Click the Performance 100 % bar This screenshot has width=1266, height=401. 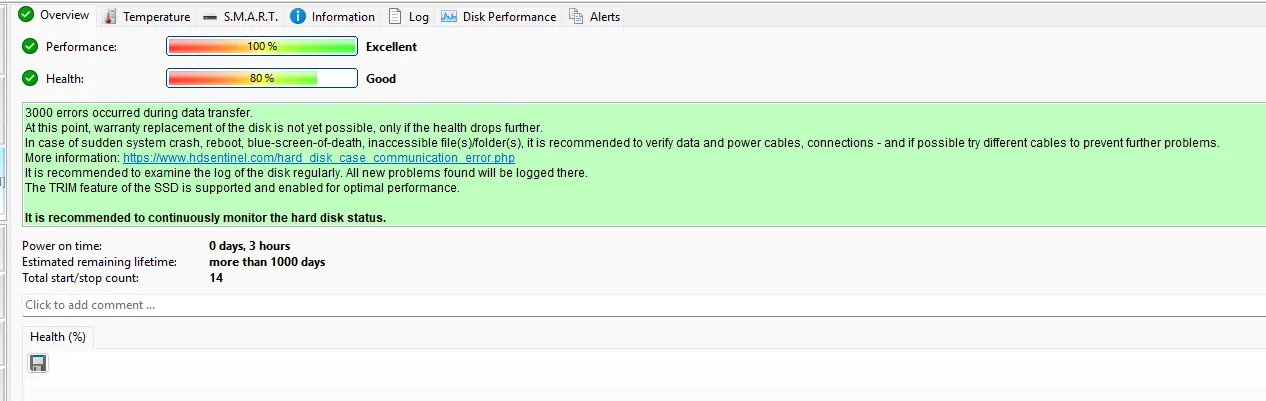pyautogui.click(x=261, y=46)
